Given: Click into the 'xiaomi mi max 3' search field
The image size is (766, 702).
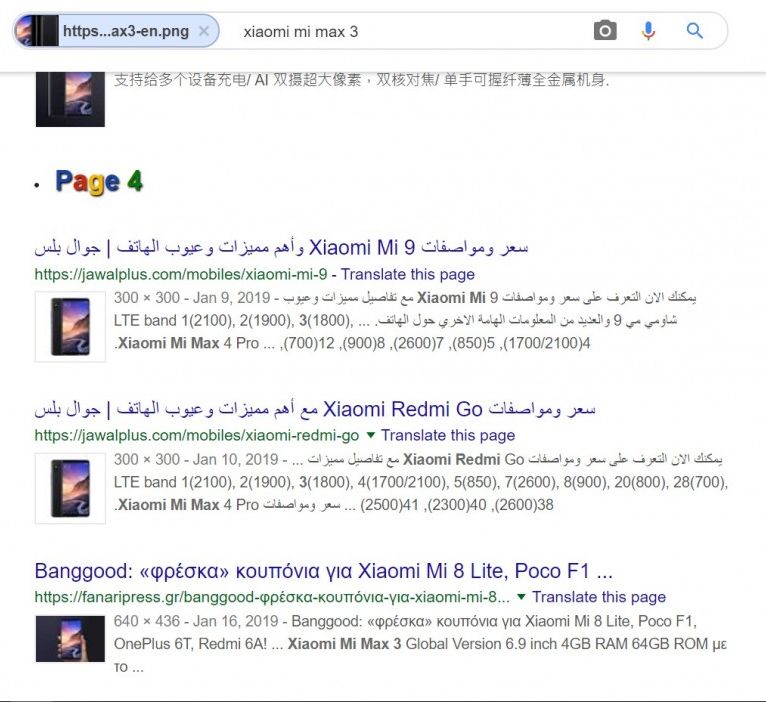Looking at the screenshot, I should pos(410,32).
